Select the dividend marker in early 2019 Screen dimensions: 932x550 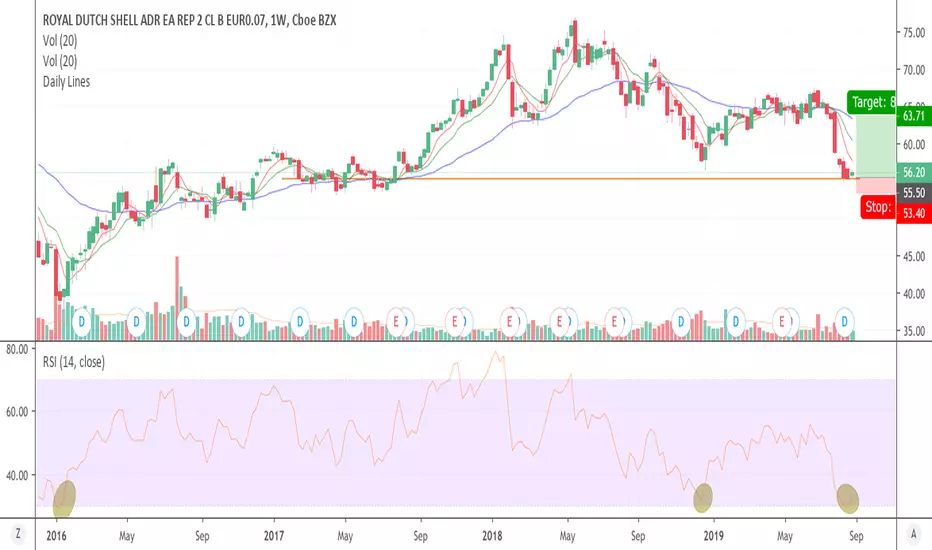point(736,322)
